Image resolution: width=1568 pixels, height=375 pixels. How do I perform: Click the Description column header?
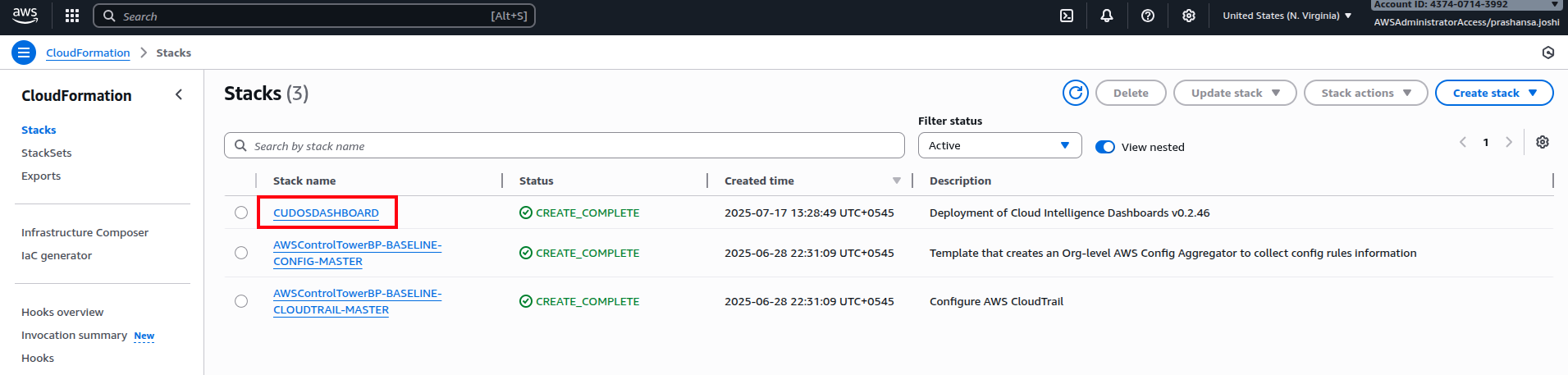(x=960, y=181)
